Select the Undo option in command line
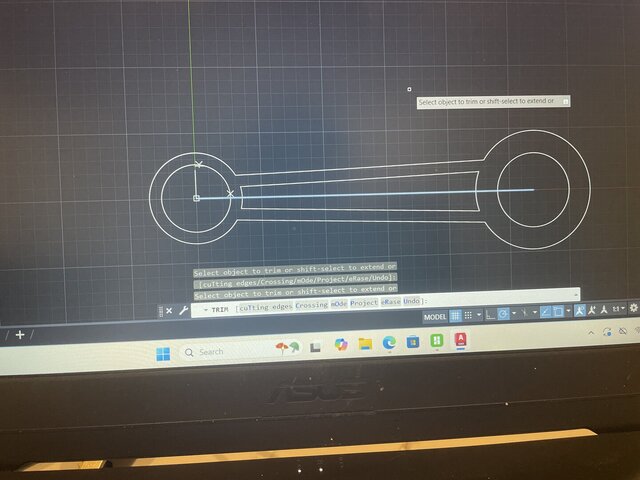The height and width of the screenshot is (480, 640). 412,301
